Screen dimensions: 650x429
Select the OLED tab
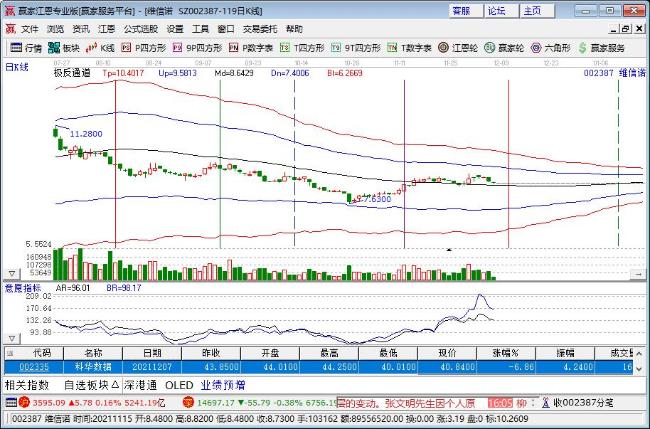[x=179, y=385]
